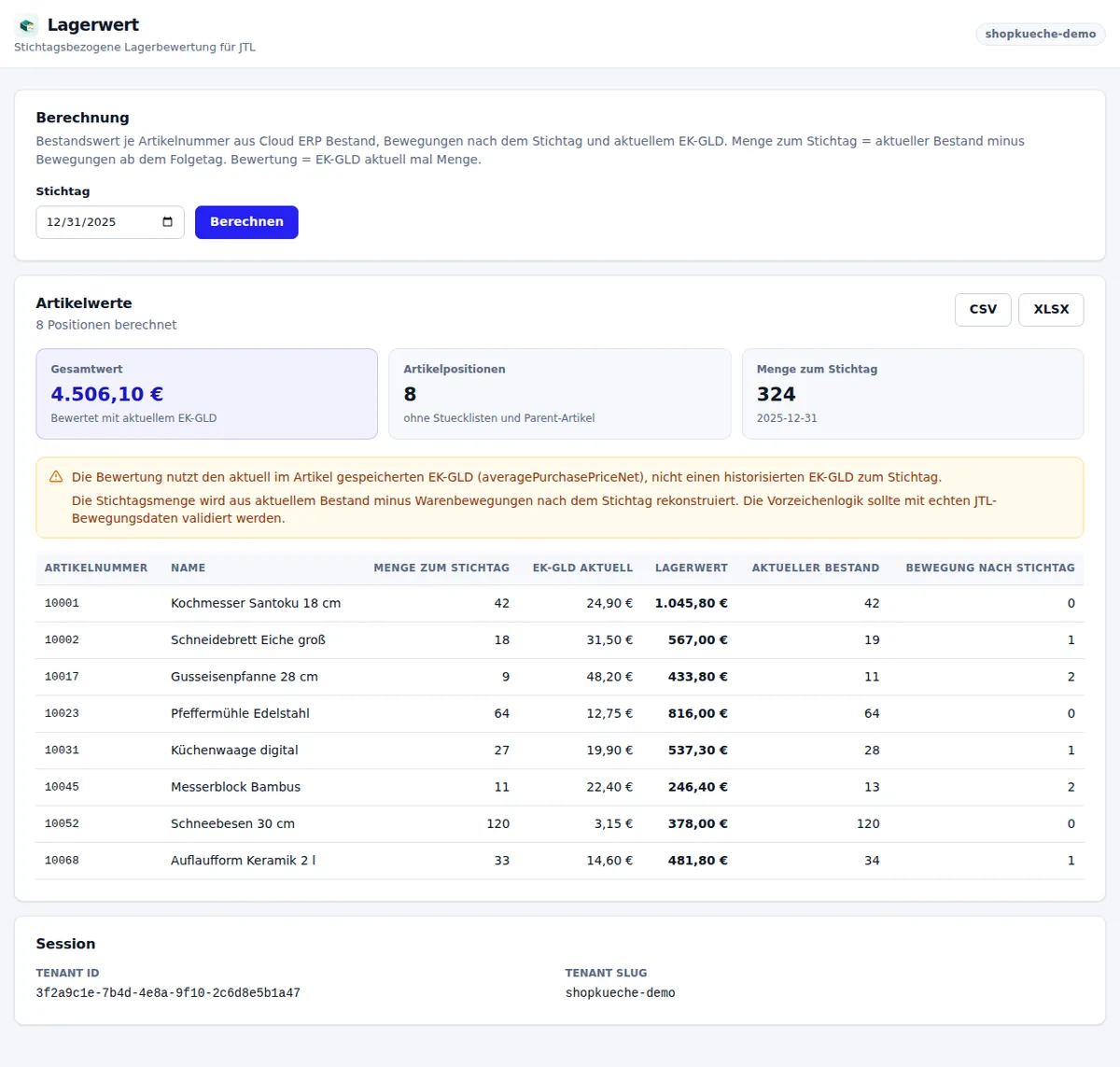Click the Lagerwert app logo icon

pyautogui.click(x=27, y=26)
